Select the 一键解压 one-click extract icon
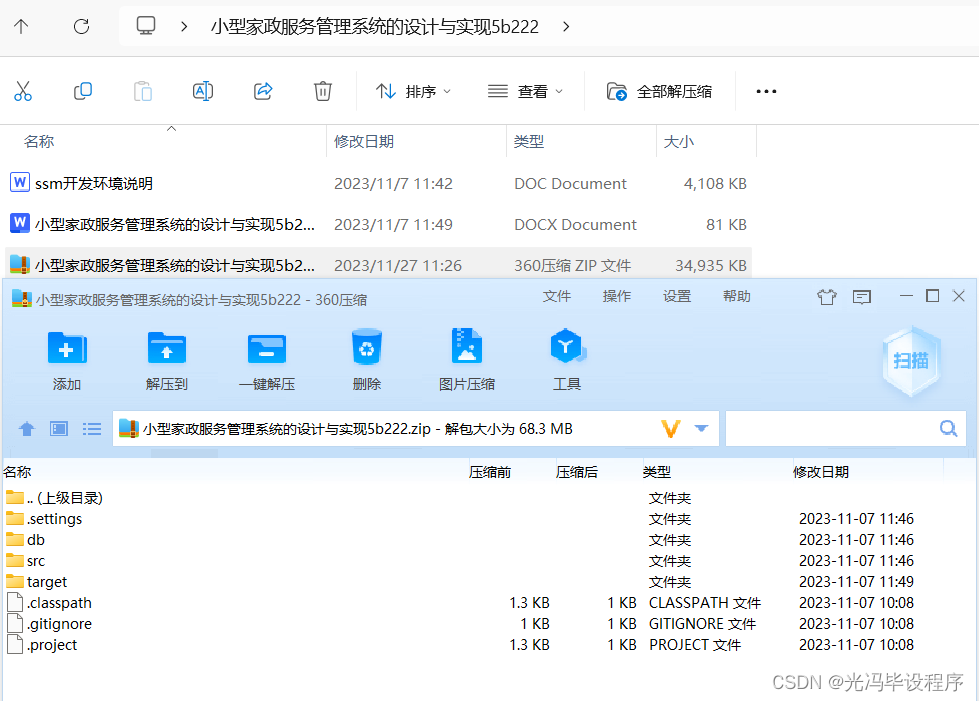979x701 pixels. pyautogui.click(x=266, y=358)
